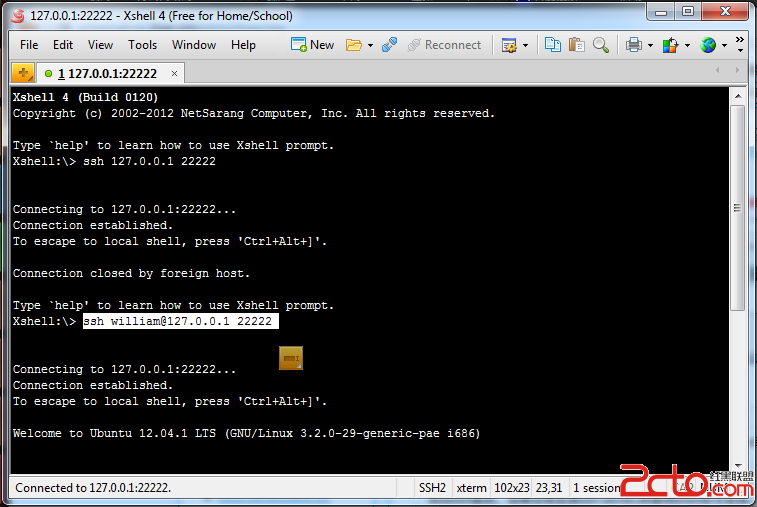Expand the globe Encoding dropdown arrow
This screenshot has height=507, width=757.
(724, 45)
